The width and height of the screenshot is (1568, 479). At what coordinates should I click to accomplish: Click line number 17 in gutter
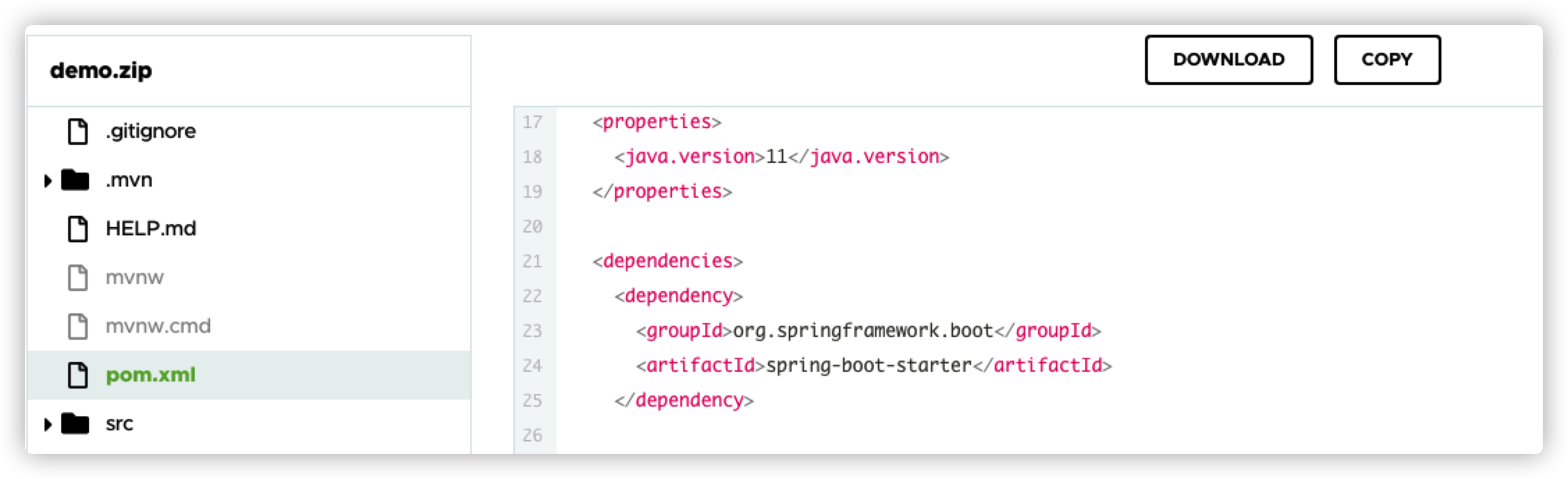532,123
